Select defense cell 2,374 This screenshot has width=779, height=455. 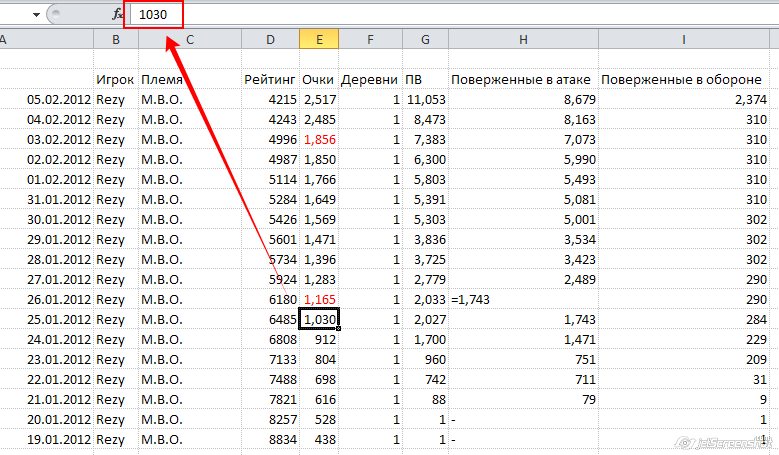pyautogui.click(x=684, y=99)
